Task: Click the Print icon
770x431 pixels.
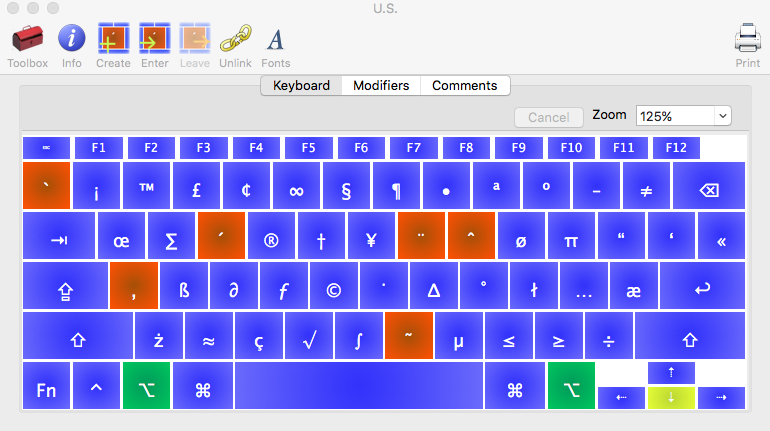Action: point(747,38)
